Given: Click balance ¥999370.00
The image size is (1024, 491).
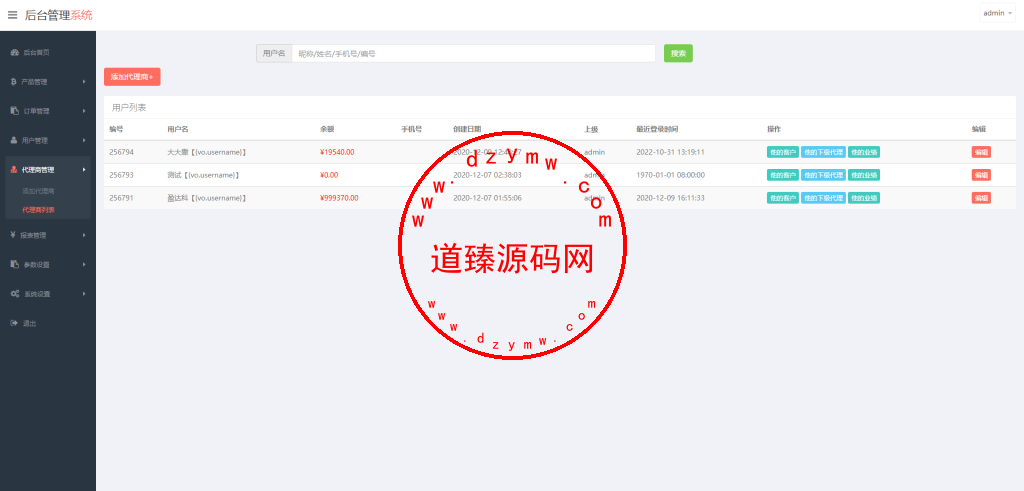Looking at the screenshot, I should click(x=339, y=198).
